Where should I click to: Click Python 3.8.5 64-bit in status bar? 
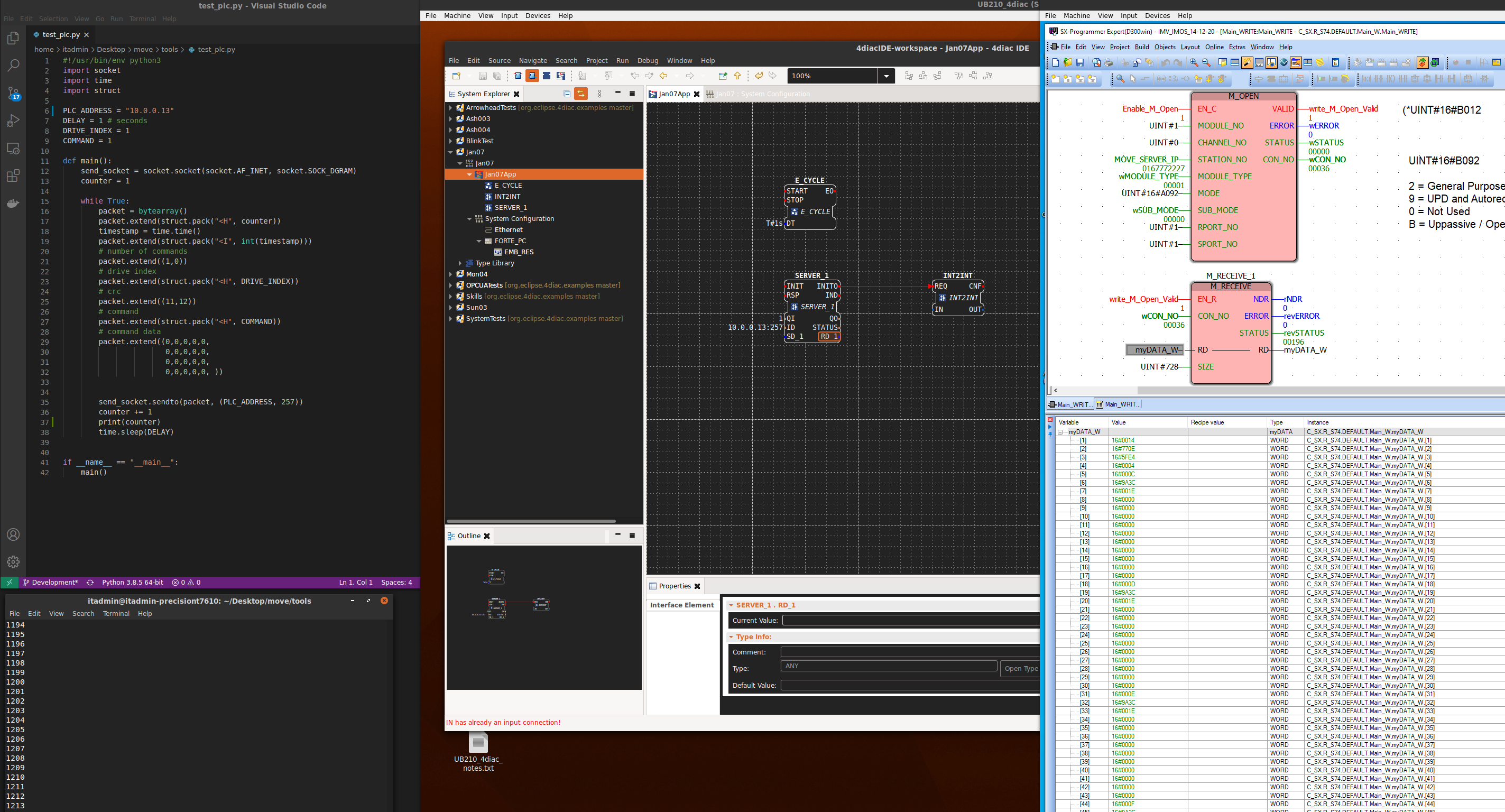coord(133,583)
